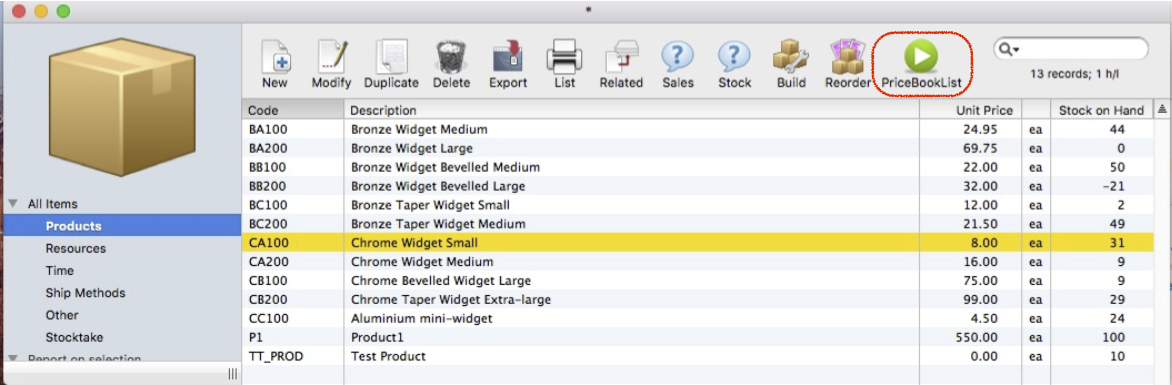Click the column chooser triangle beside Stock on Hand
The image size is (1172, 385).
pos(1162,110)
